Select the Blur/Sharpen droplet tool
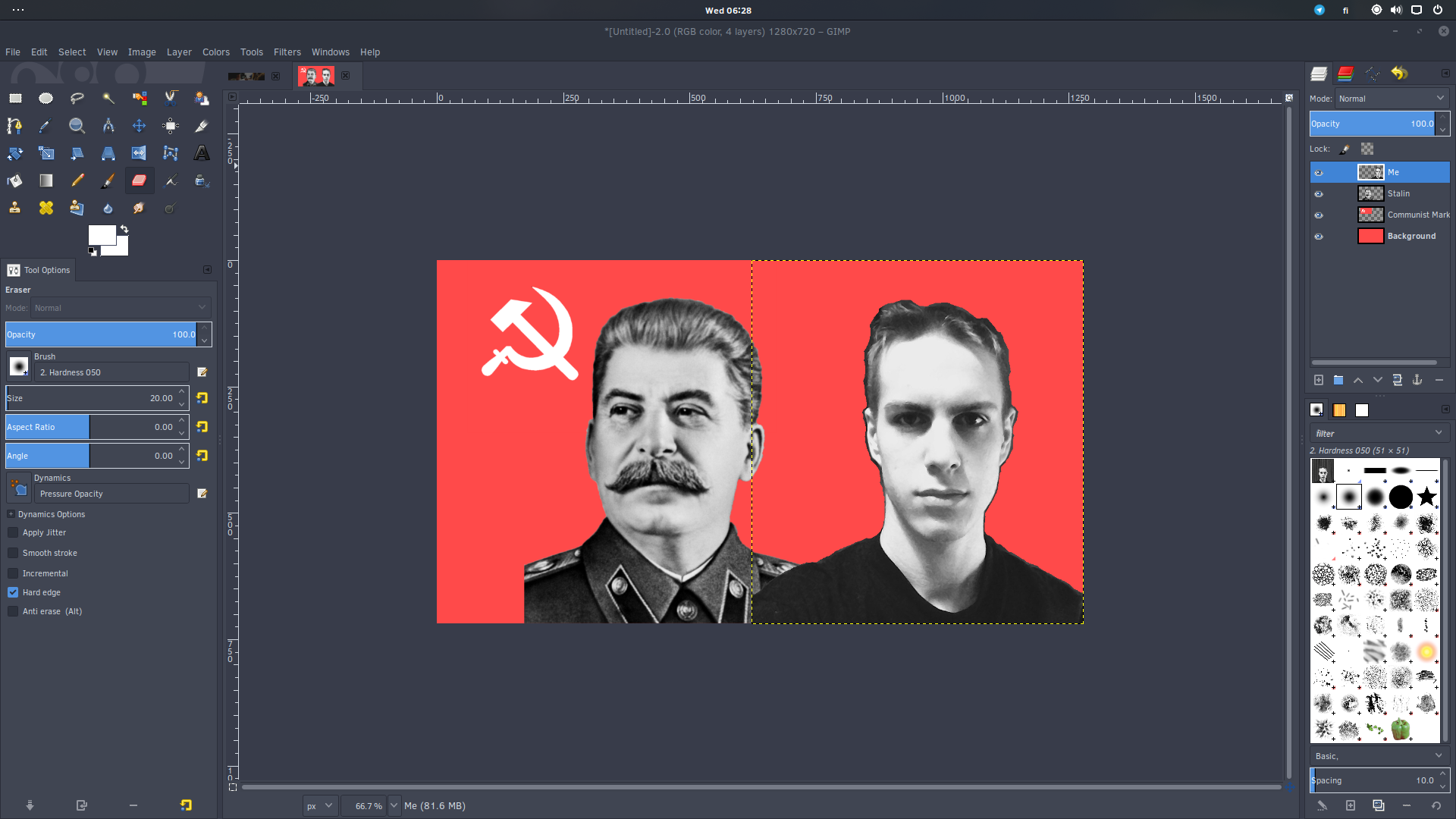 coord(108,208)
